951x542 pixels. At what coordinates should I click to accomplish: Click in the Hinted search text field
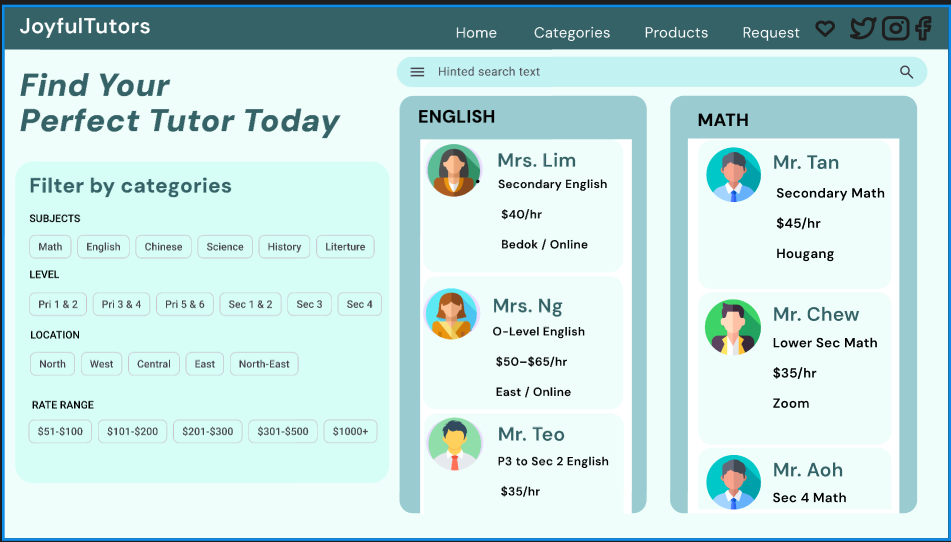[x=660, y=72]
